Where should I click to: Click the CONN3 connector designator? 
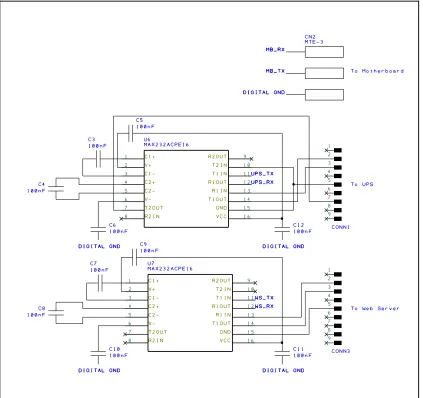click(340, 351)
